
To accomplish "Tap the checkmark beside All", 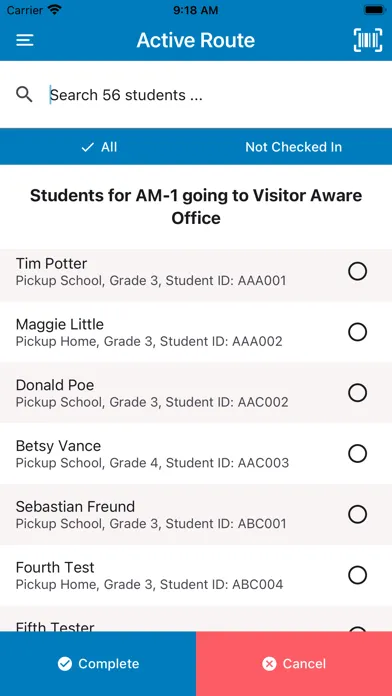I will (88, 147).
